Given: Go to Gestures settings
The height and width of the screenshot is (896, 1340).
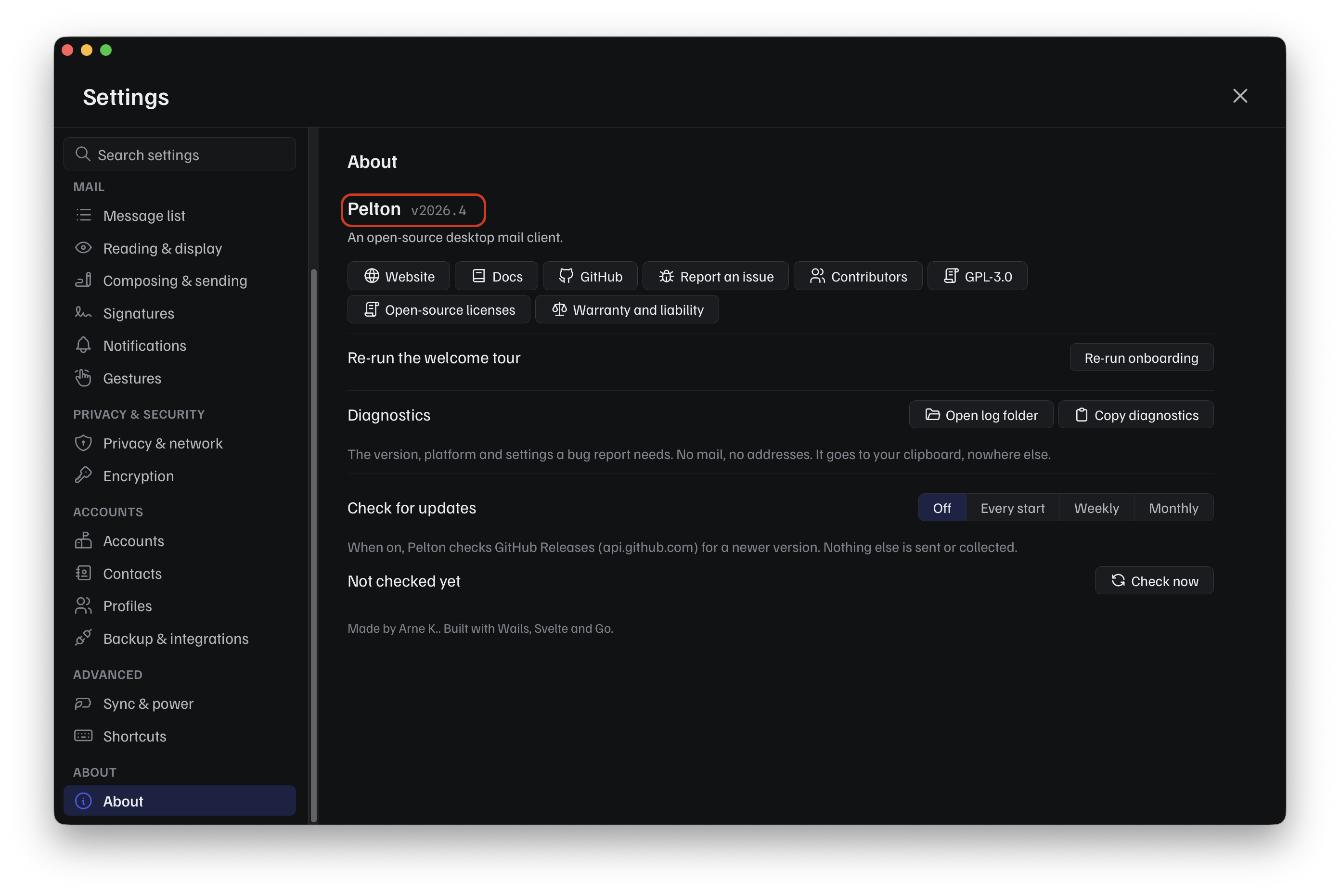Looking at the screenshot, I should 180,378.
